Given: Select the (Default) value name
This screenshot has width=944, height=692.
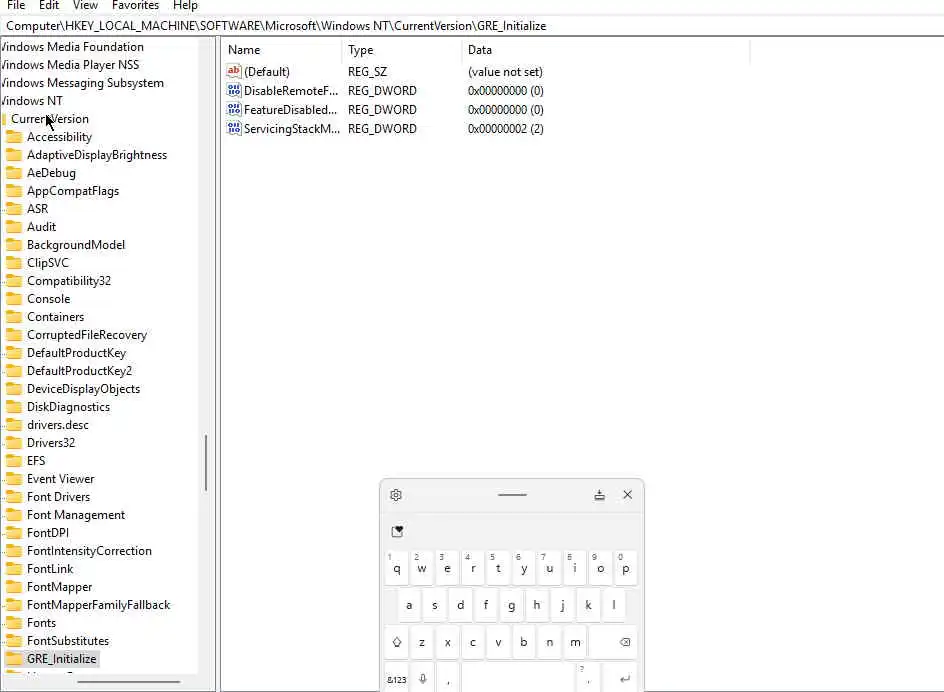Looking at the screenshot, I should [x=267, y=72].
